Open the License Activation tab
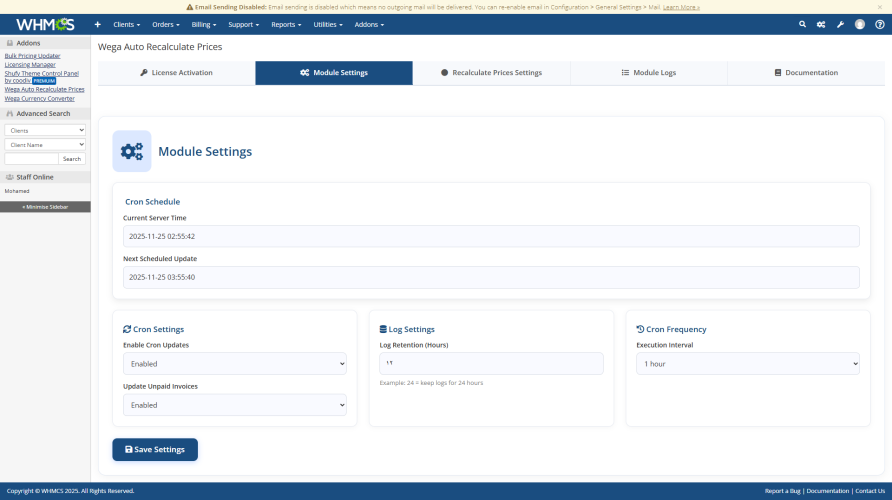The image size is (892, 500). (x=176, y=73)
